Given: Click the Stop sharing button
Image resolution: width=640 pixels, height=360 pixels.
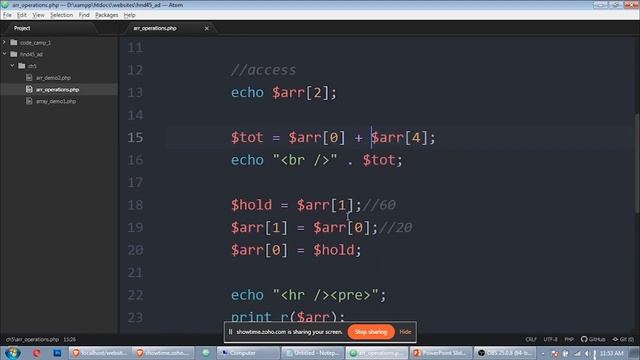Looking at the screenshot, I should pos(371,332).
